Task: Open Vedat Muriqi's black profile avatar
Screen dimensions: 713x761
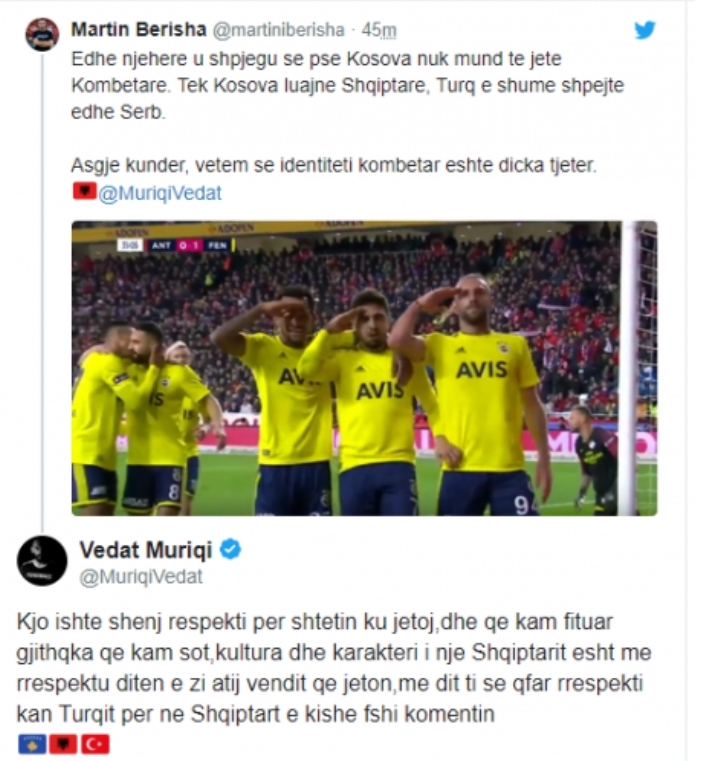Action: click(42, 561)
